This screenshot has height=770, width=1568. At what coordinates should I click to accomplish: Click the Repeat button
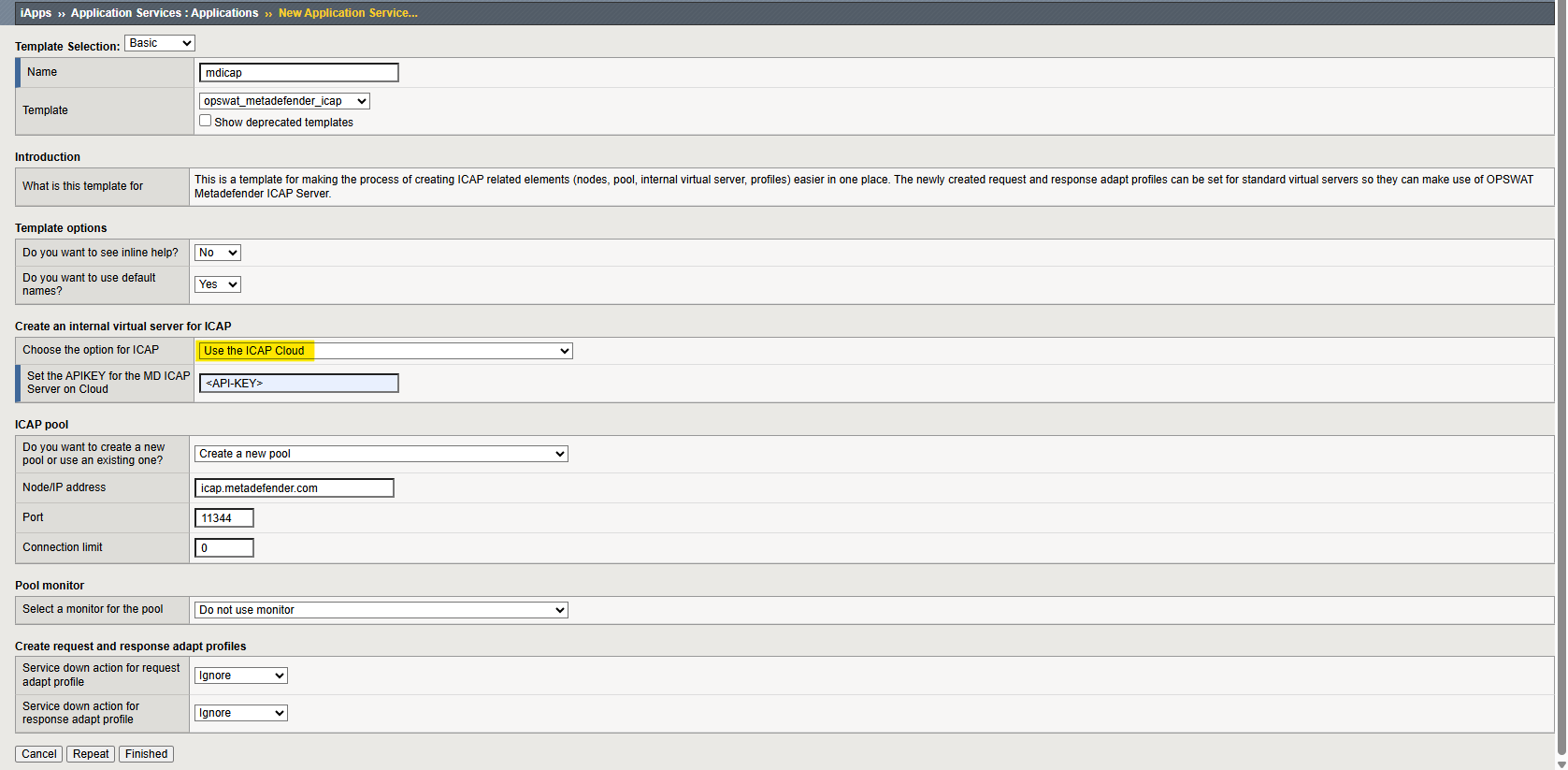pos(91,754)
